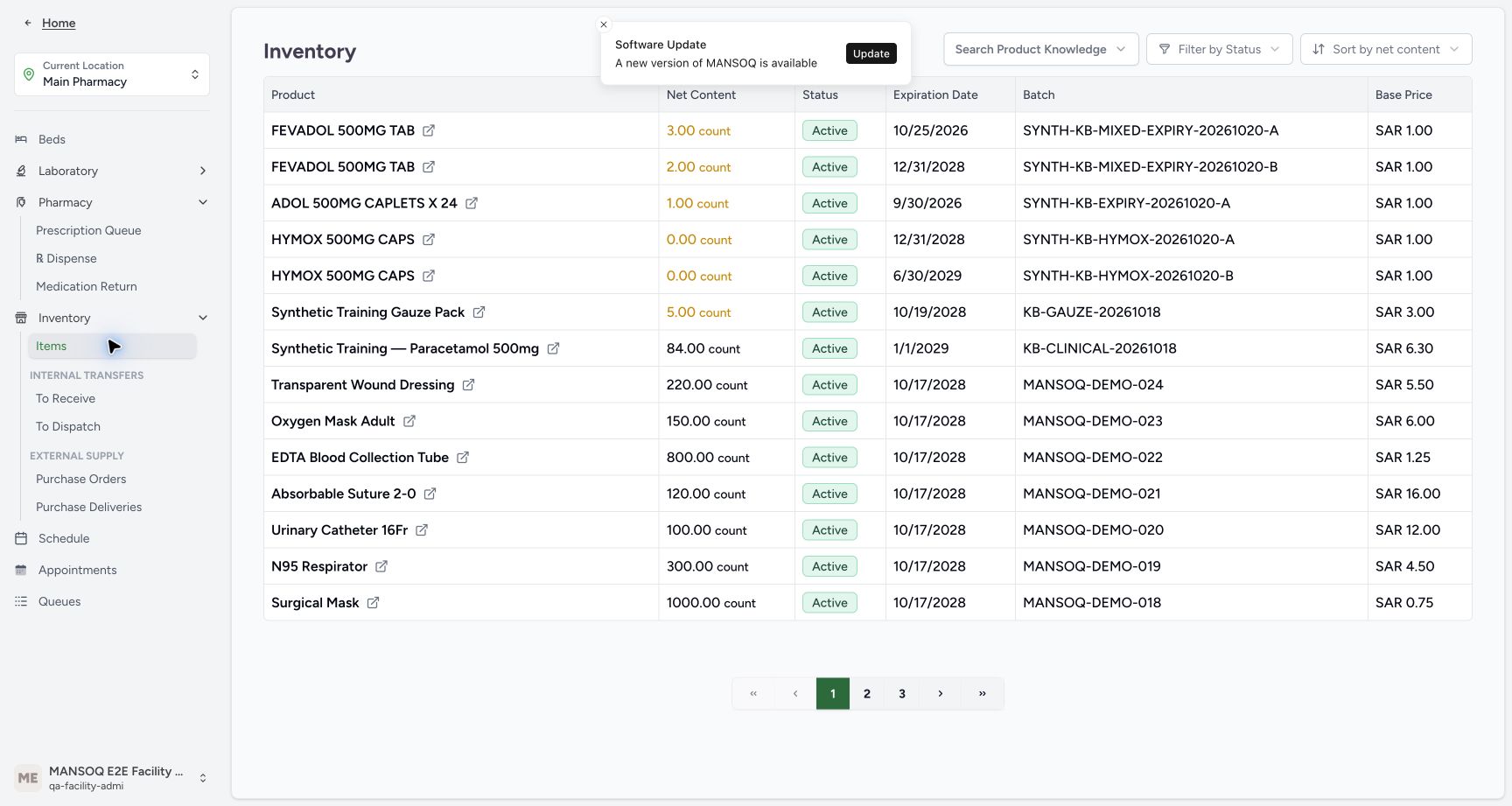The image size is (1512, 806).
Task: Jump to last page in pagination
Action: [983, 694]
